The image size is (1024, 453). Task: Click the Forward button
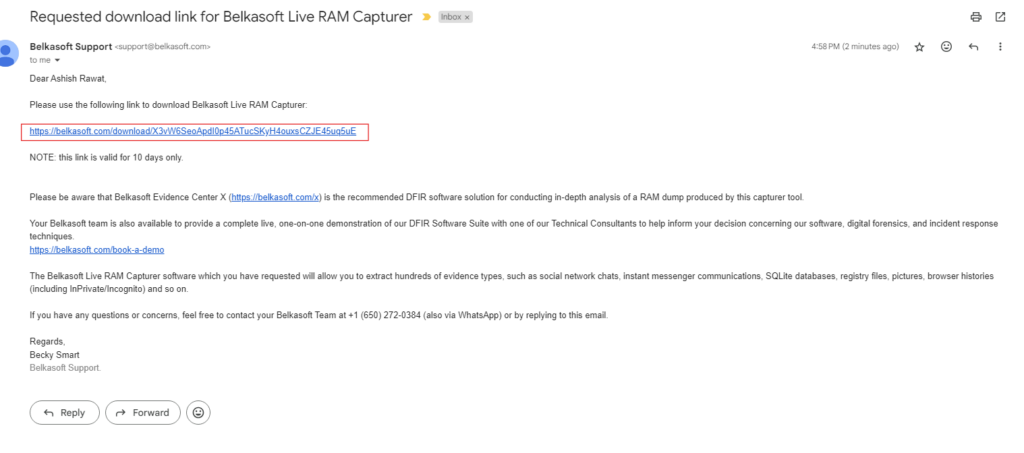pos(142,413)
